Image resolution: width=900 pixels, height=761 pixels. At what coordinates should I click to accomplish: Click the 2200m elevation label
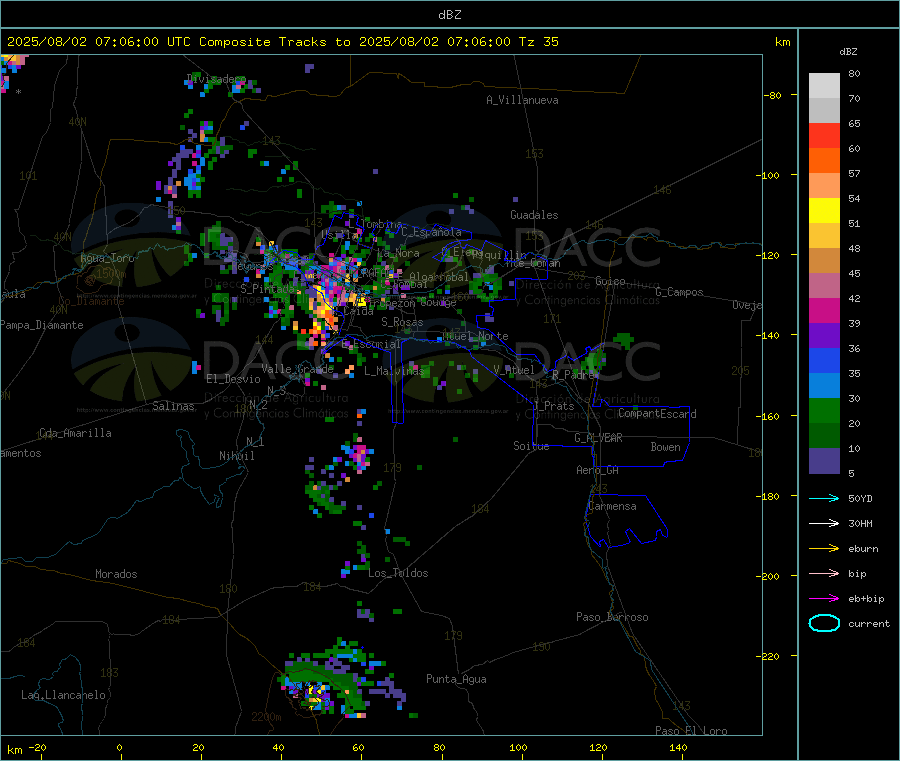point(266,717)
